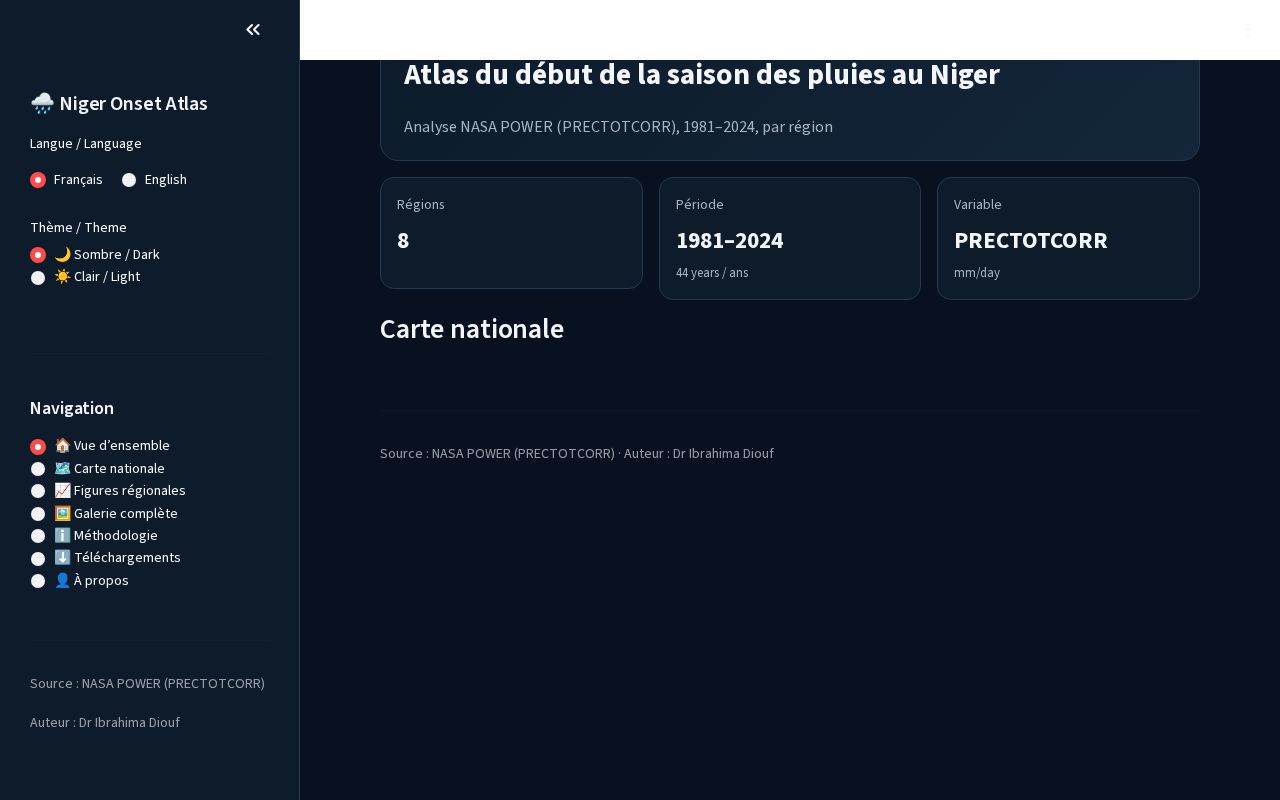Navigate to the Méthodologie page
The height and width of the screenshot is (800, 1280).
(x=94, y=536)
